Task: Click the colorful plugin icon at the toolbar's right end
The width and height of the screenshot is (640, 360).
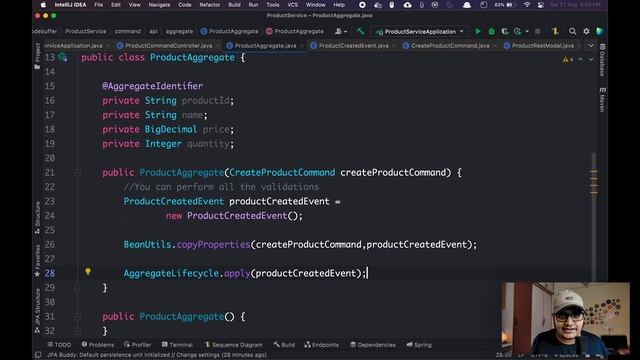Action: click(600, 31)
